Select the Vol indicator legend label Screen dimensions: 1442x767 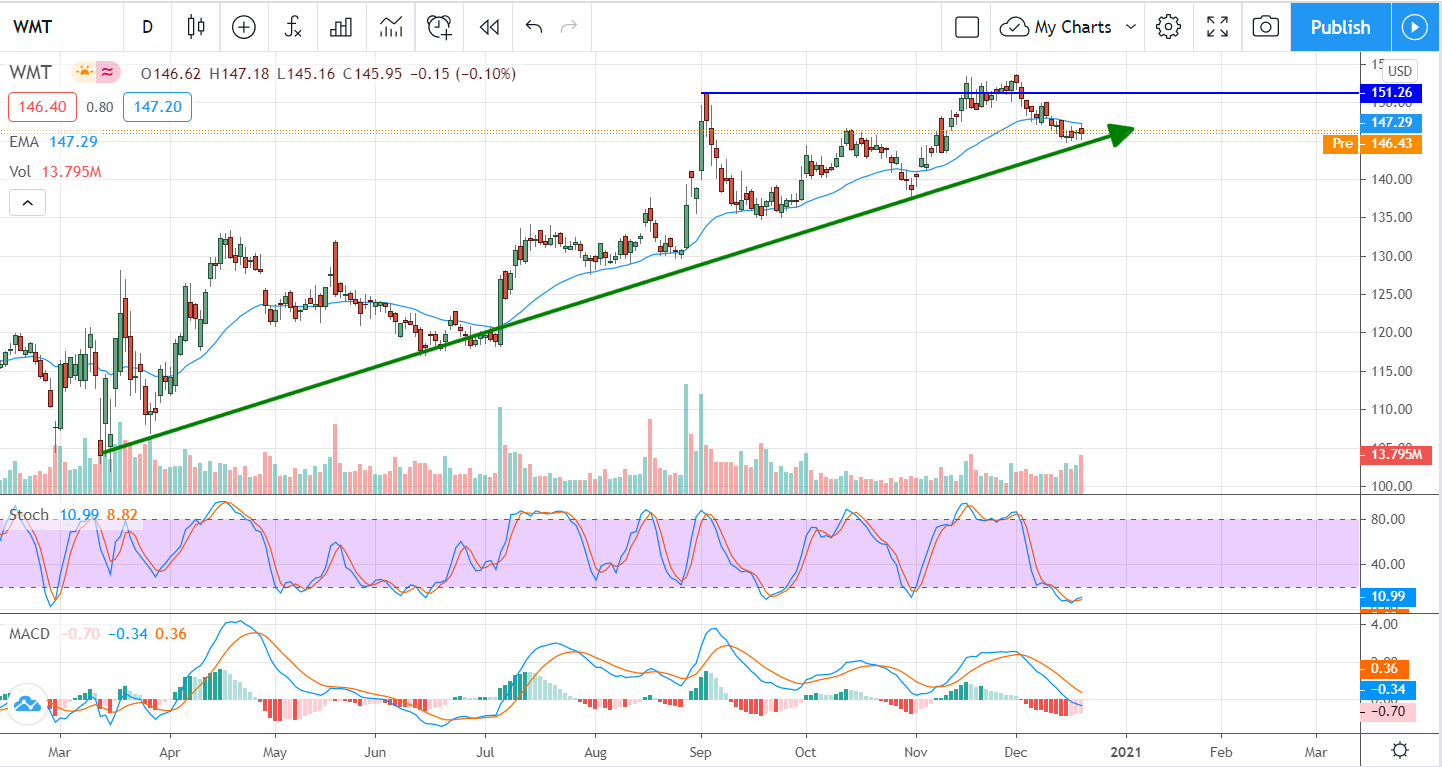20,171
